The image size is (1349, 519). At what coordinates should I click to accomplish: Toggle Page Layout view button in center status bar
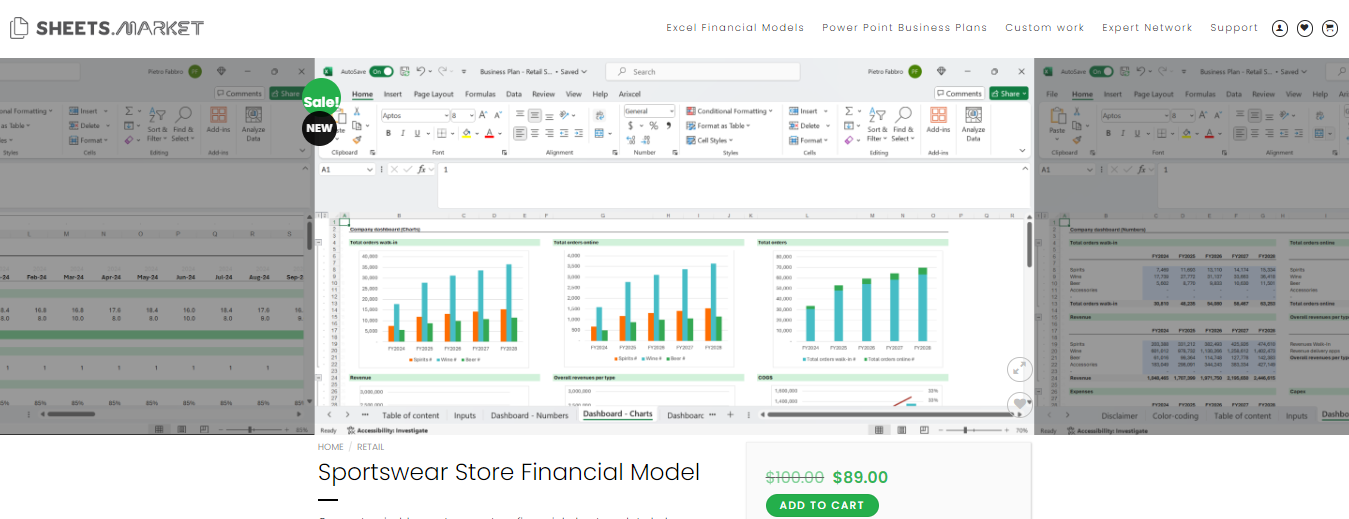(x=901, y=429)
